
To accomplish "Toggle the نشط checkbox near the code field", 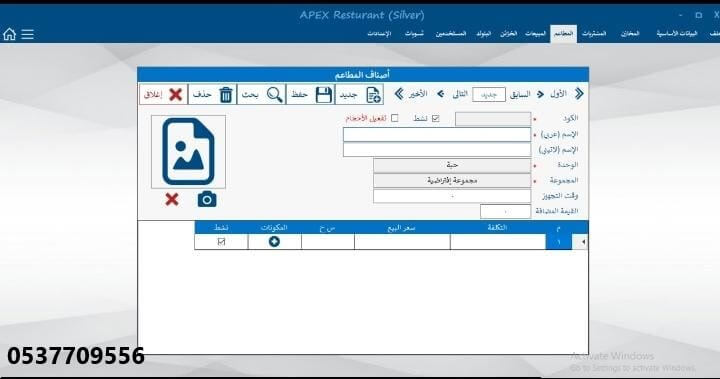I will (x=436, y=119).
